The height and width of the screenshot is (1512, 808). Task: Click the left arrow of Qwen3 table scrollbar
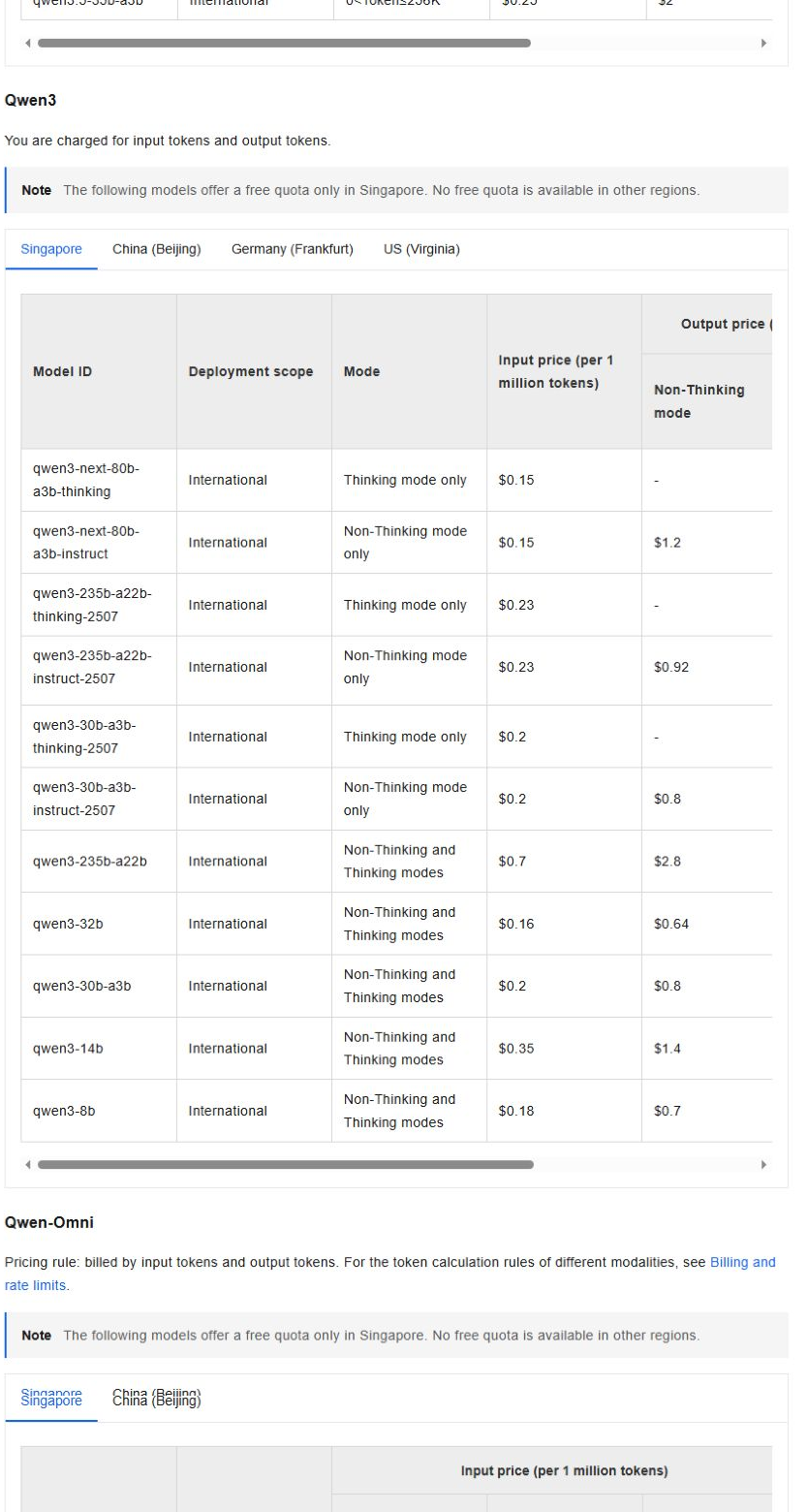pos(27,1165)
